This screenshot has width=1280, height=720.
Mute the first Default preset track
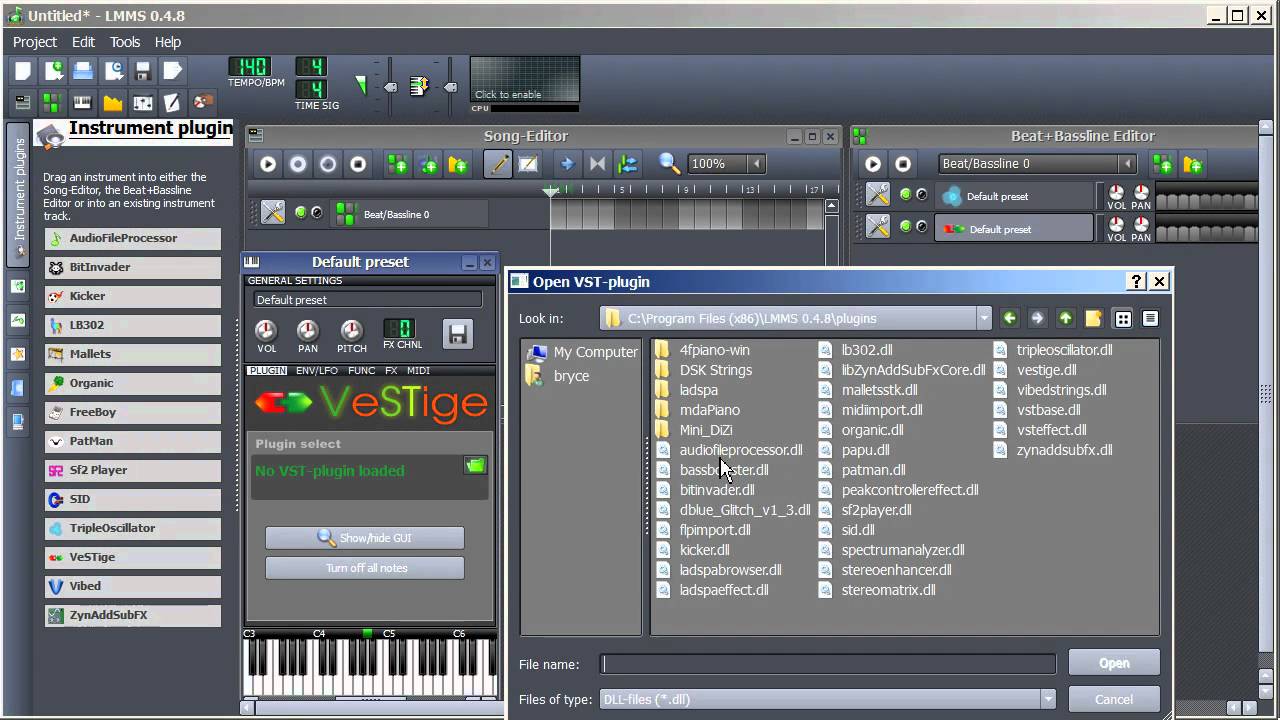tap(905, 195)
